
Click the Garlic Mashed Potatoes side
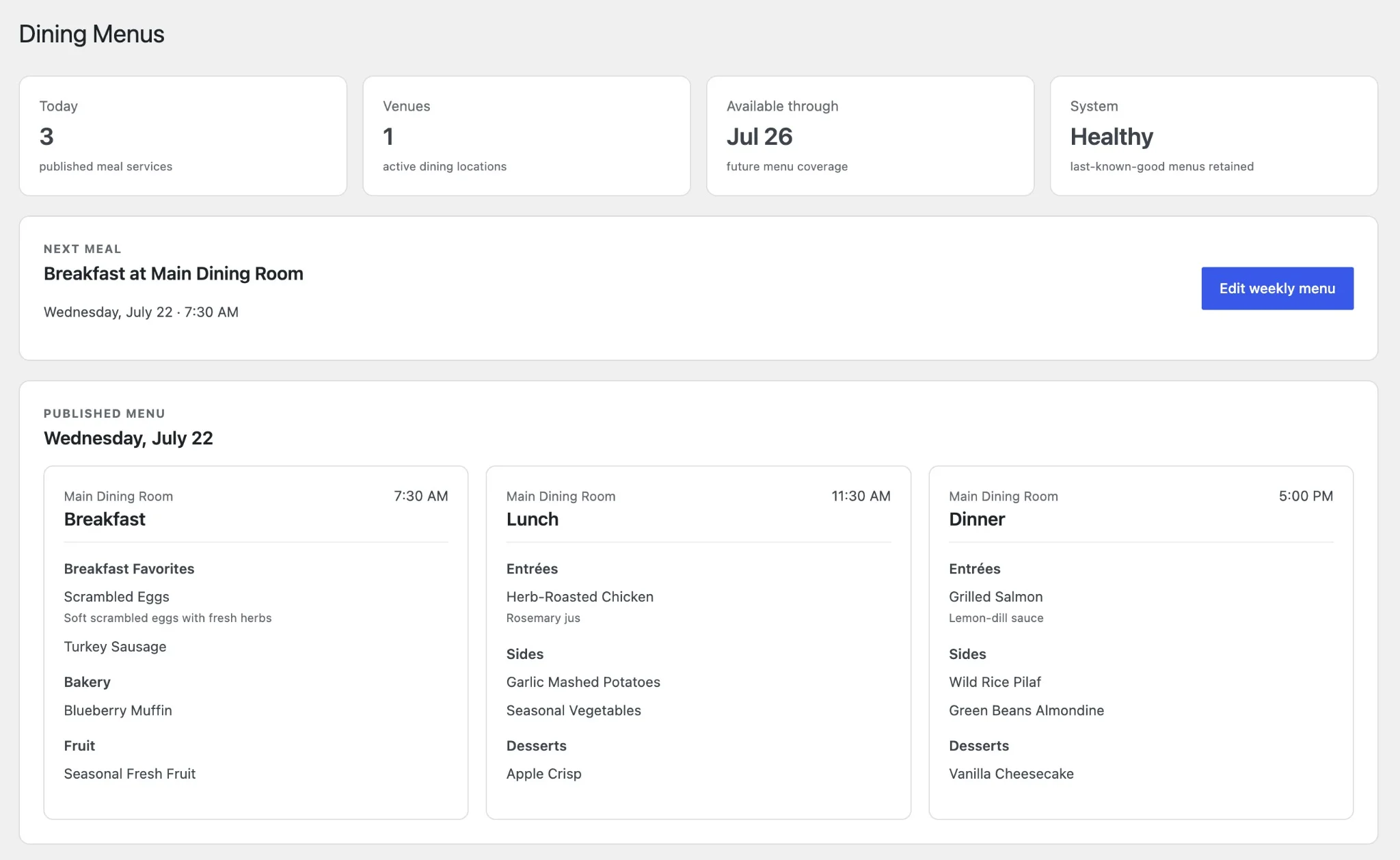pyautogui.click(x=584, y=682)
